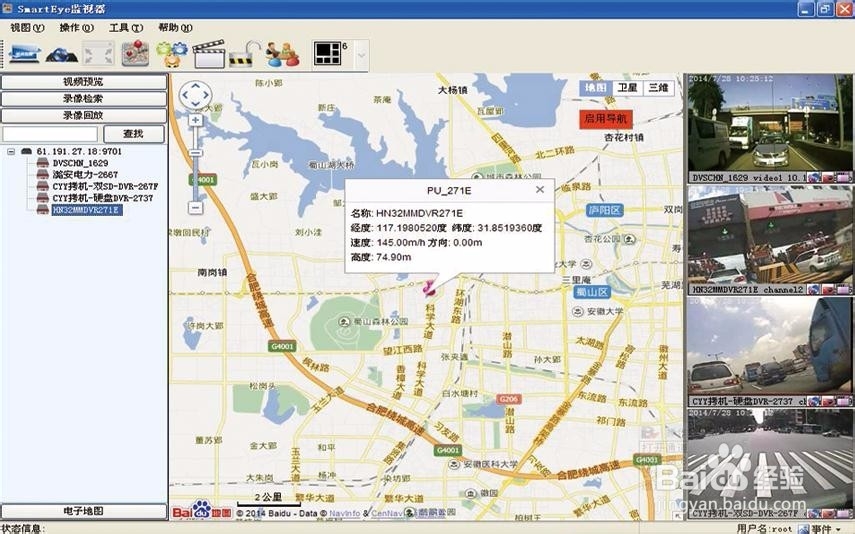Click purple film icon on DVSCHN_1629 video bar
Screen dimensions: 855x534
pyautogui.click(x=844, y=177)
